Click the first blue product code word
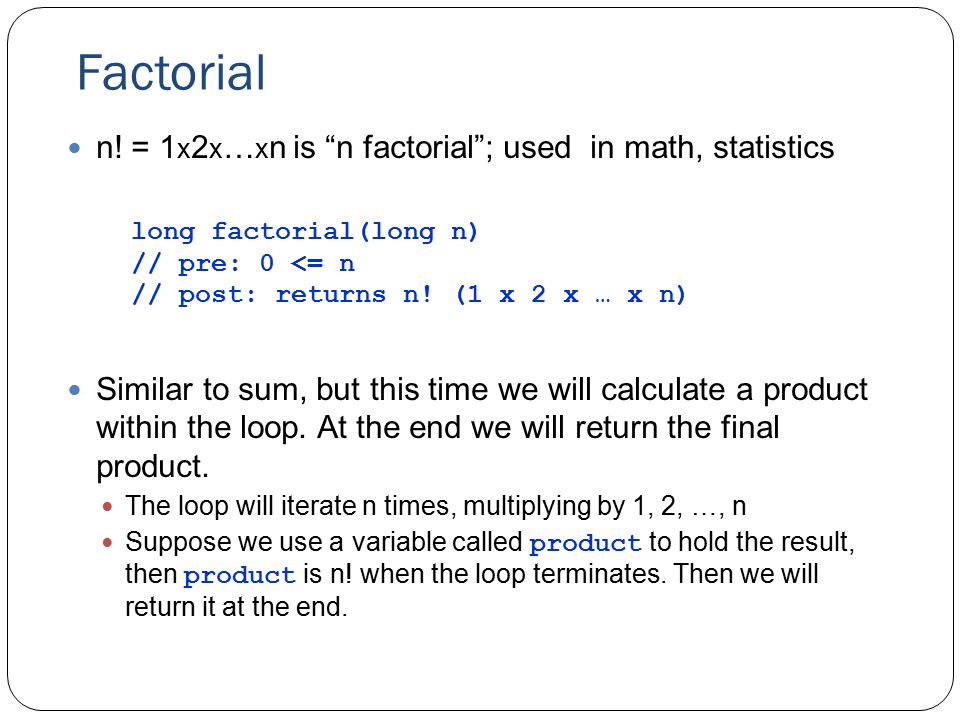 pos(585,543)
